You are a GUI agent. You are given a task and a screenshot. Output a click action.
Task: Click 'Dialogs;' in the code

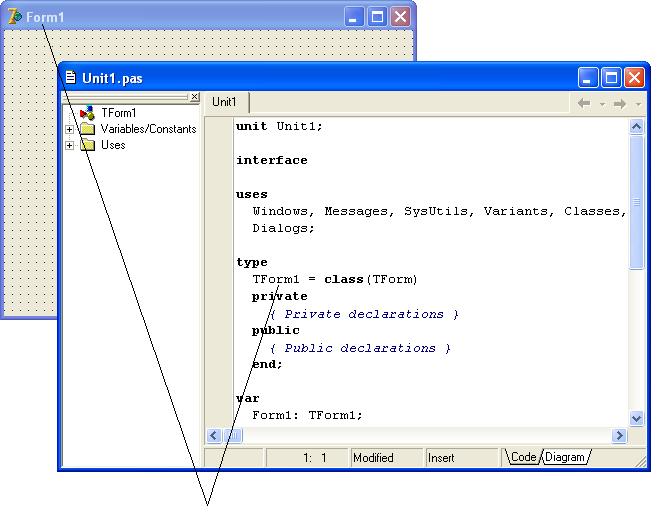[283, 228]
